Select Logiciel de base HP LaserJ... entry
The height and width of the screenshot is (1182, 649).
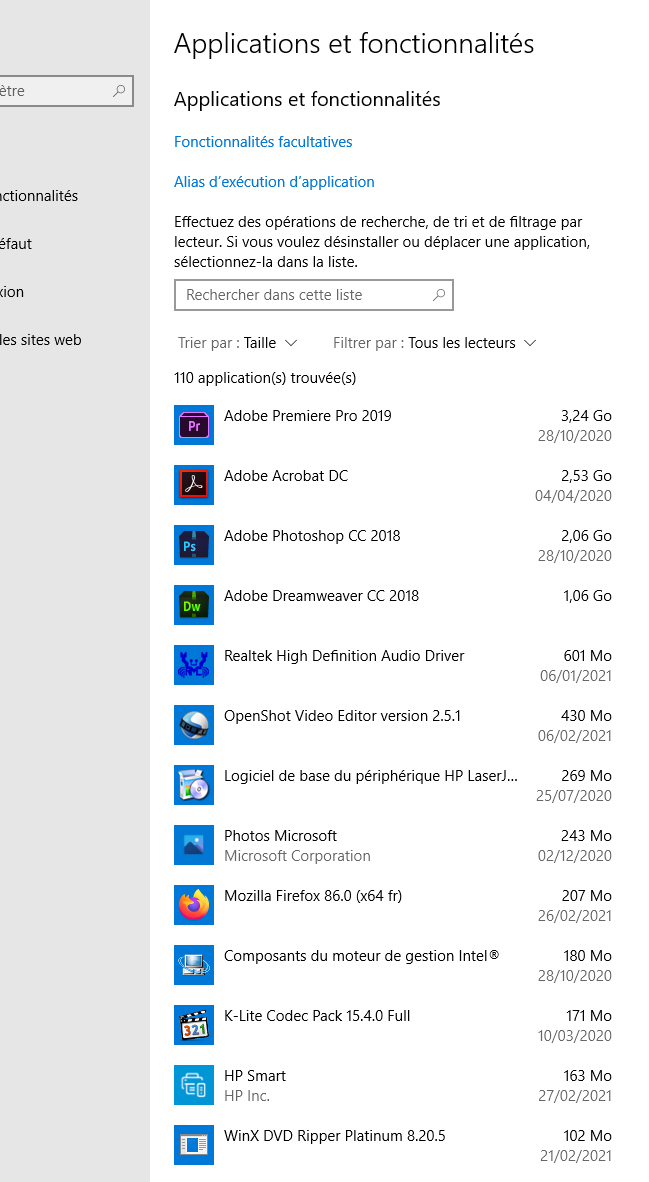(393, 785)
